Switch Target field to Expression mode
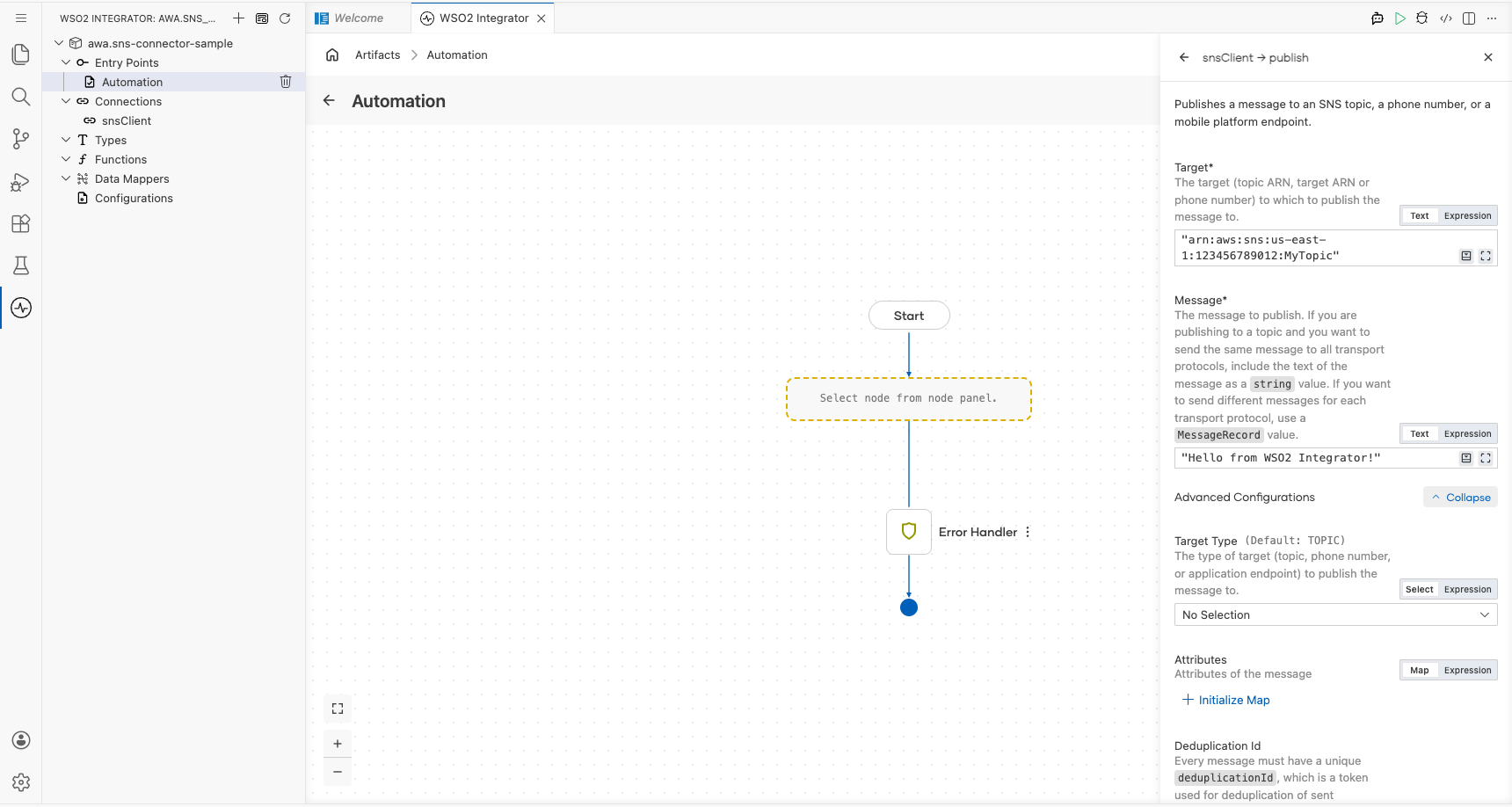1512x807 pixels. point(1467,215)
